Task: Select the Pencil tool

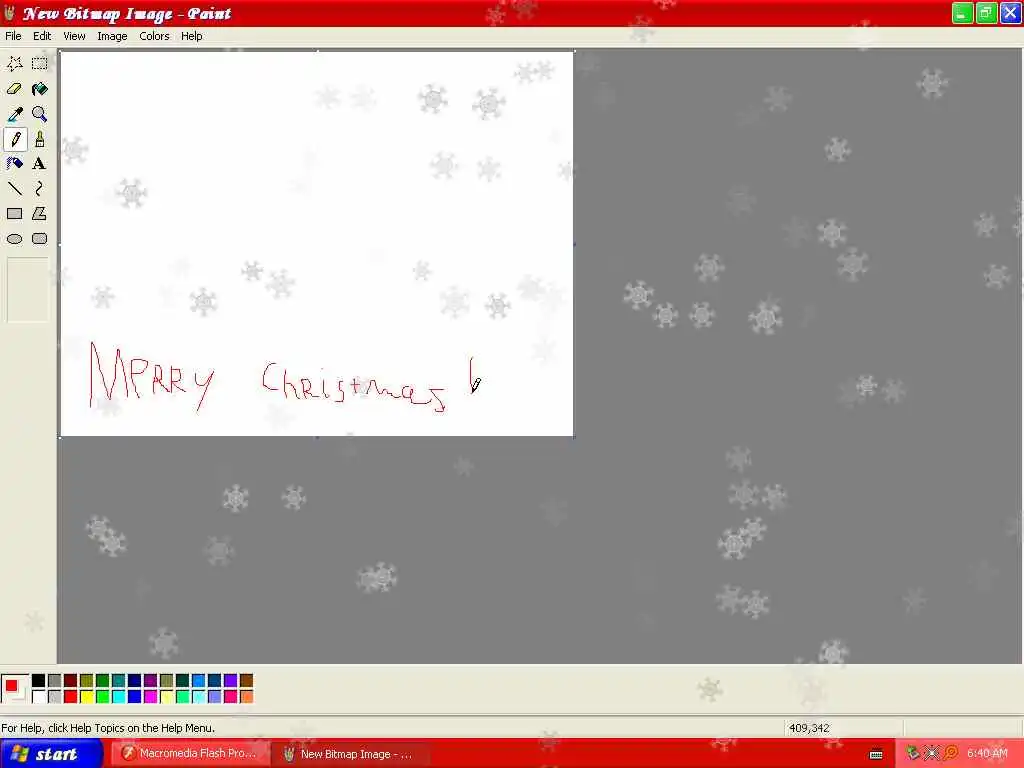Action: tap(14, 139)
